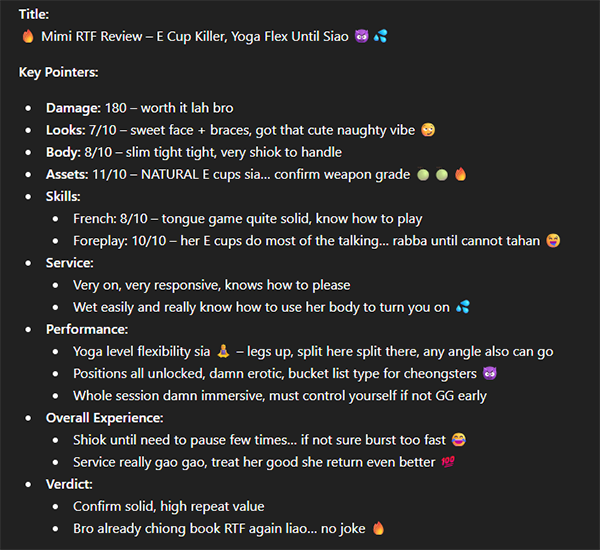Click the bold 'Verdict:' label

coord(69,484)
